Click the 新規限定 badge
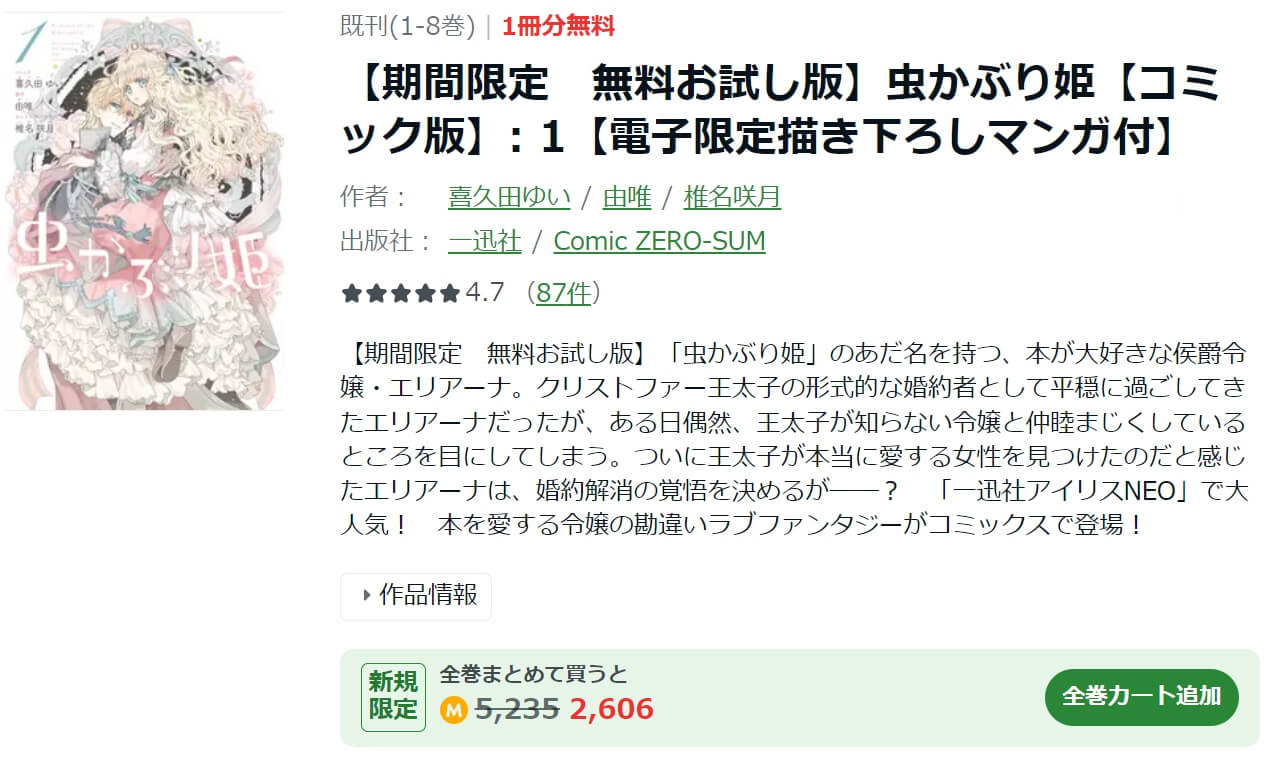Viewport: 1273px width, 762px height. 393,696
